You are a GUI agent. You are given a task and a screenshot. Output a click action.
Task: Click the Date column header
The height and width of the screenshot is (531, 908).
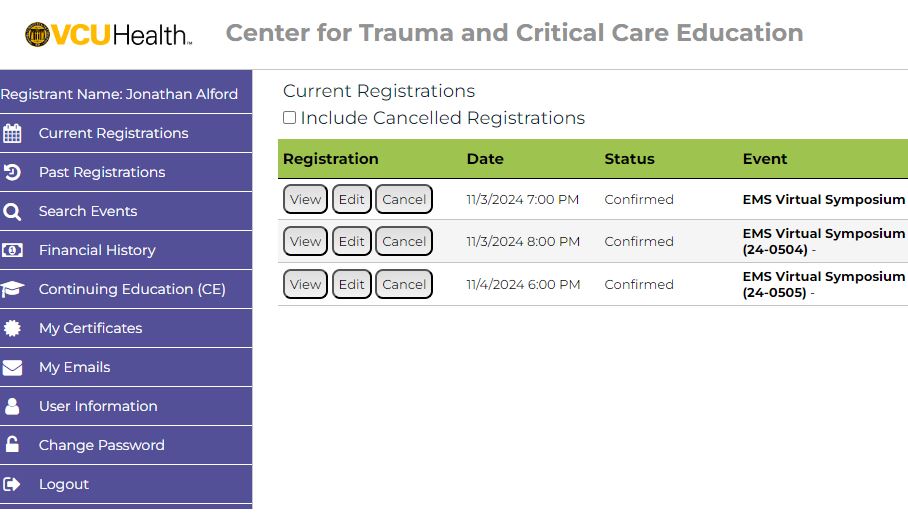click(485, 159)
